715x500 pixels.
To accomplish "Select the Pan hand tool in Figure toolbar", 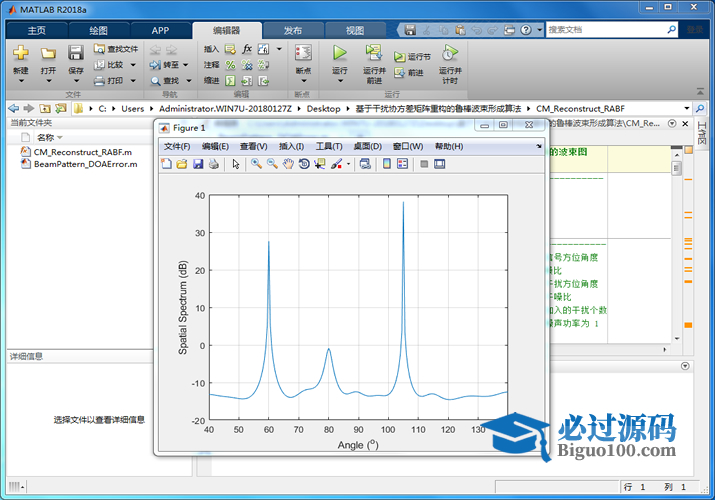I will 288,164.
